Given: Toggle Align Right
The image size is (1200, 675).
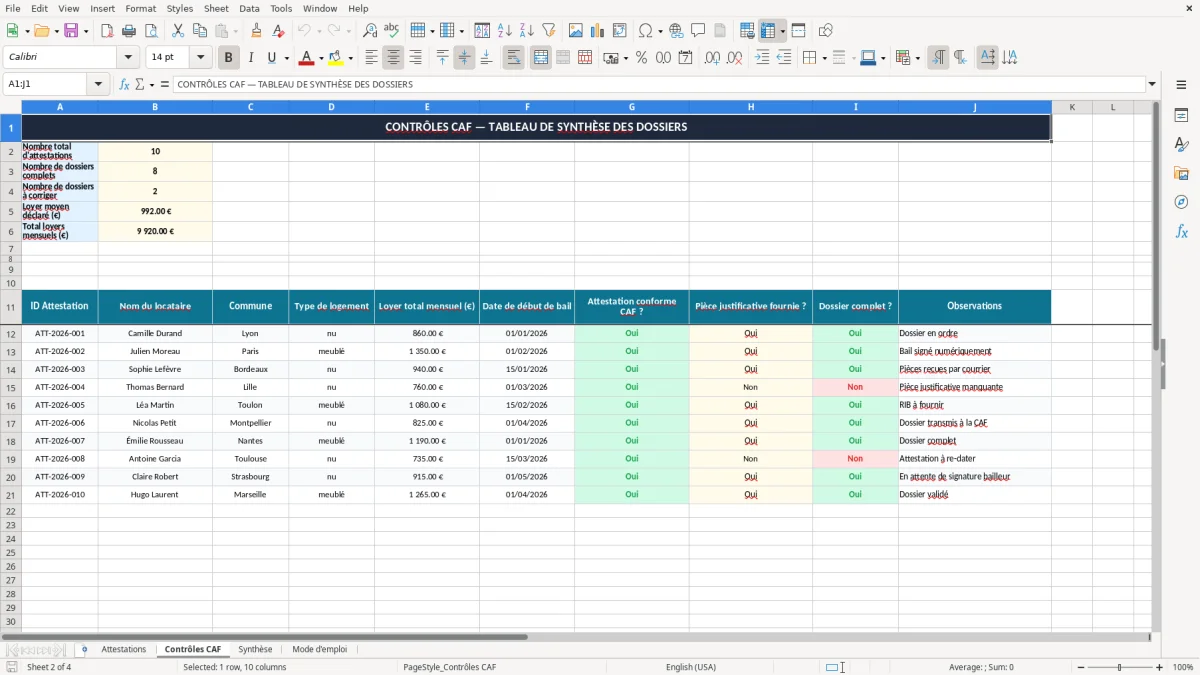Looking at the screenshot, I should pos(415,58).
